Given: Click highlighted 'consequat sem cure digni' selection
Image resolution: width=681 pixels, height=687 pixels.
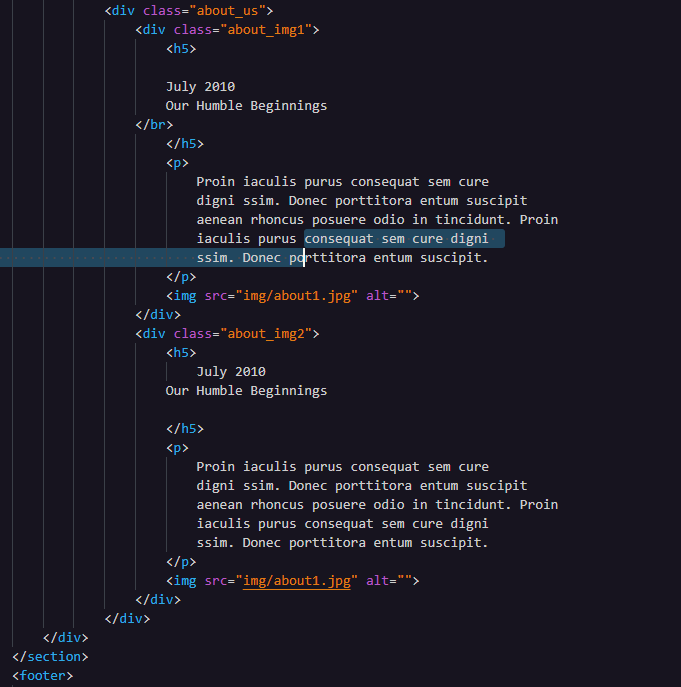Looking at the screenshot, I should tap(396, 239).
